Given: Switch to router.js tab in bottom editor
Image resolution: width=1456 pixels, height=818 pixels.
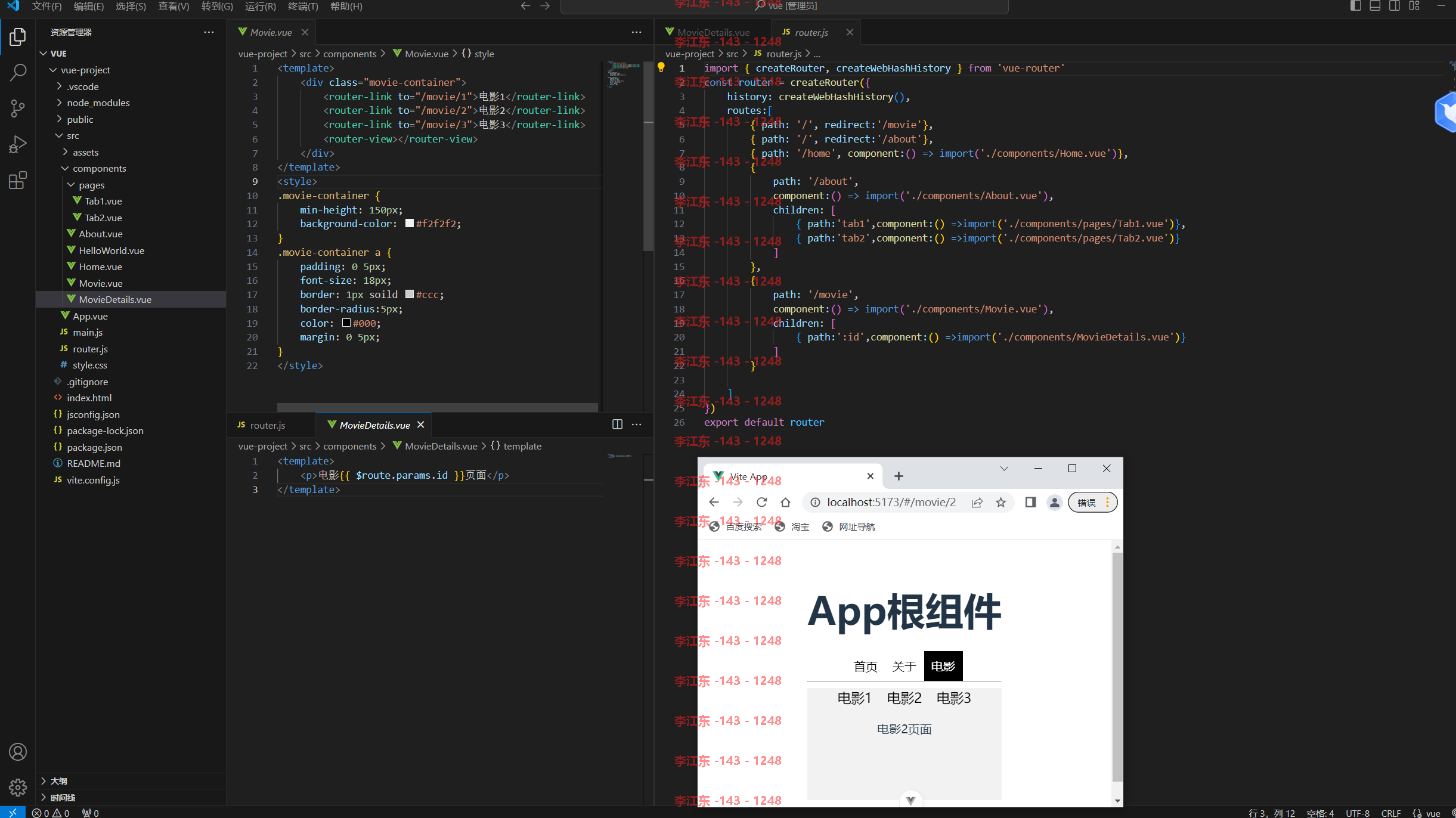Looking at the screenshot, I should coord(267,425).
